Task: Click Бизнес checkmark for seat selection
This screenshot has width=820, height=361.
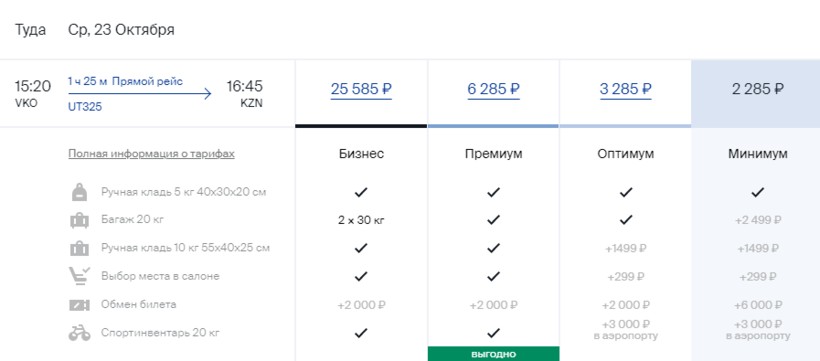Action: [360, 276]
